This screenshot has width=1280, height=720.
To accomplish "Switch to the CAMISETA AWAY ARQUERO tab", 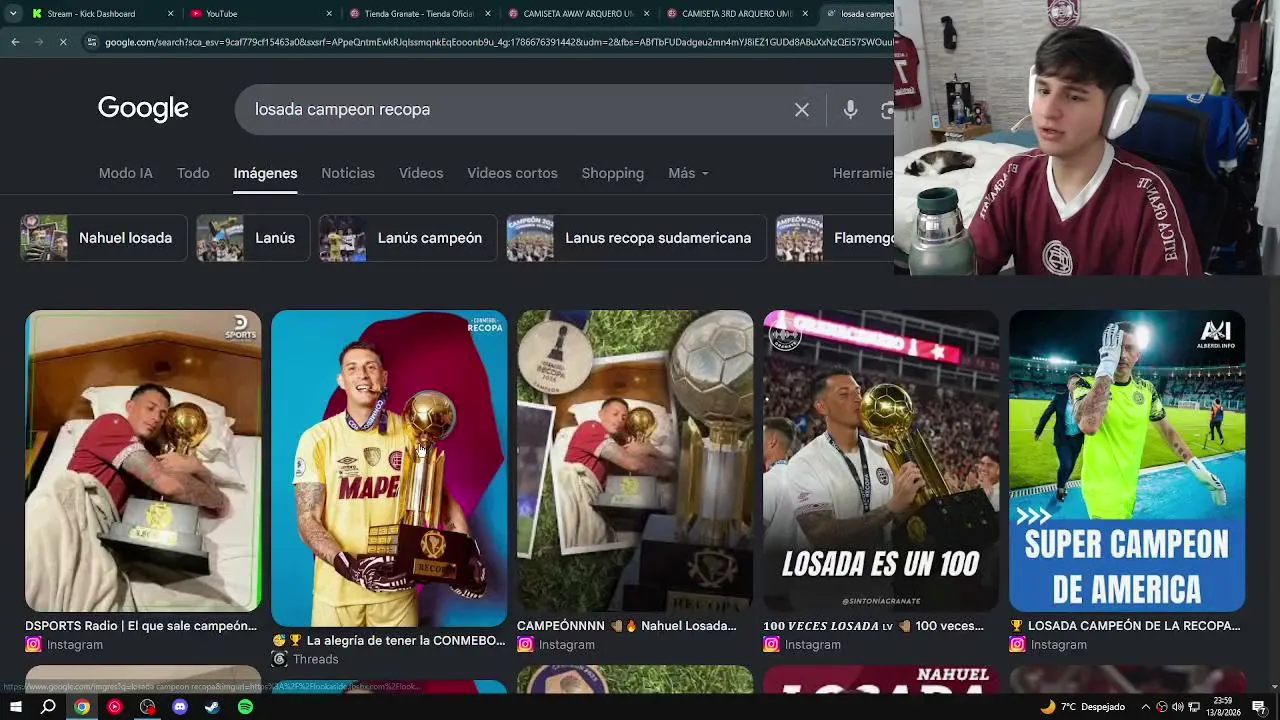I will pos(577,14).
